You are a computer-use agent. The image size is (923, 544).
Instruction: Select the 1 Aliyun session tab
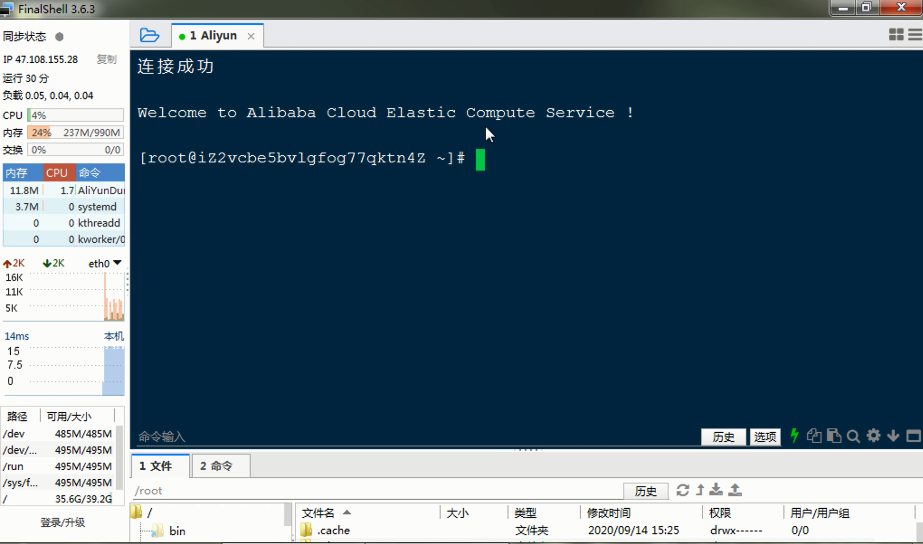pos(213,35)
